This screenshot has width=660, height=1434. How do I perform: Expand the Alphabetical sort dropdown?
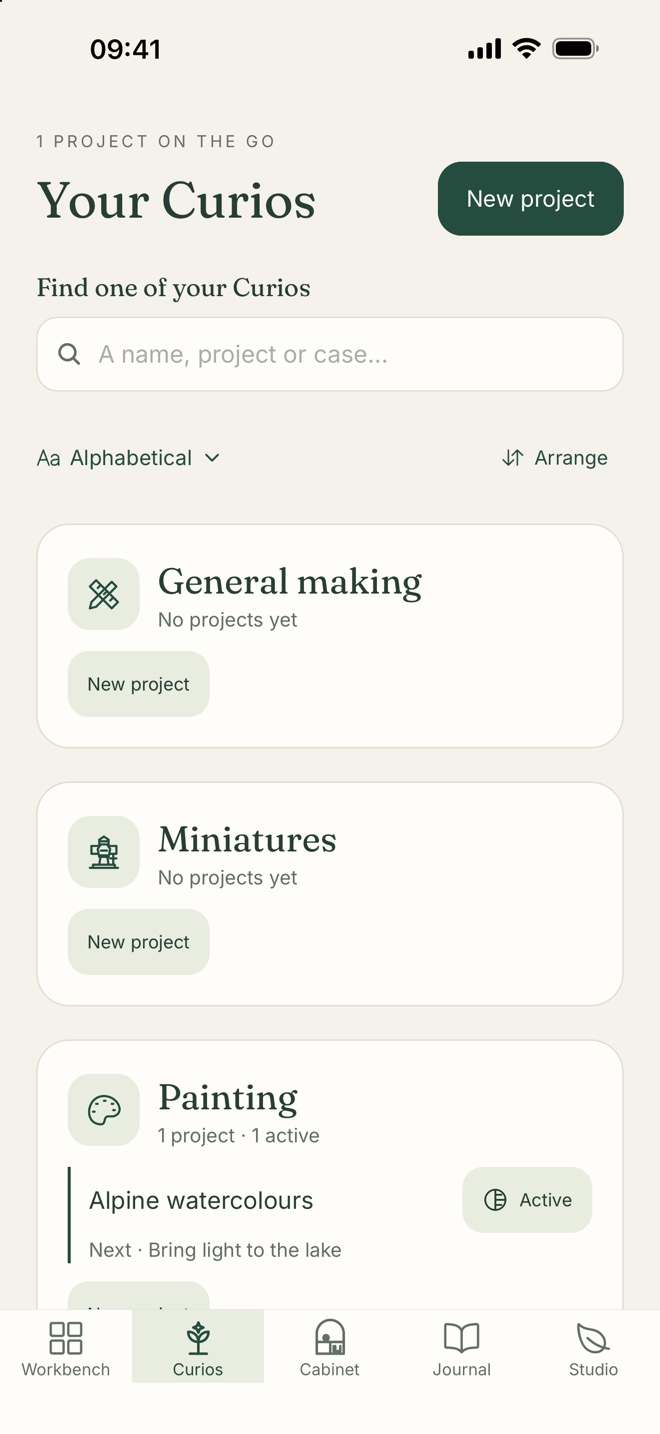pos(128,458)
